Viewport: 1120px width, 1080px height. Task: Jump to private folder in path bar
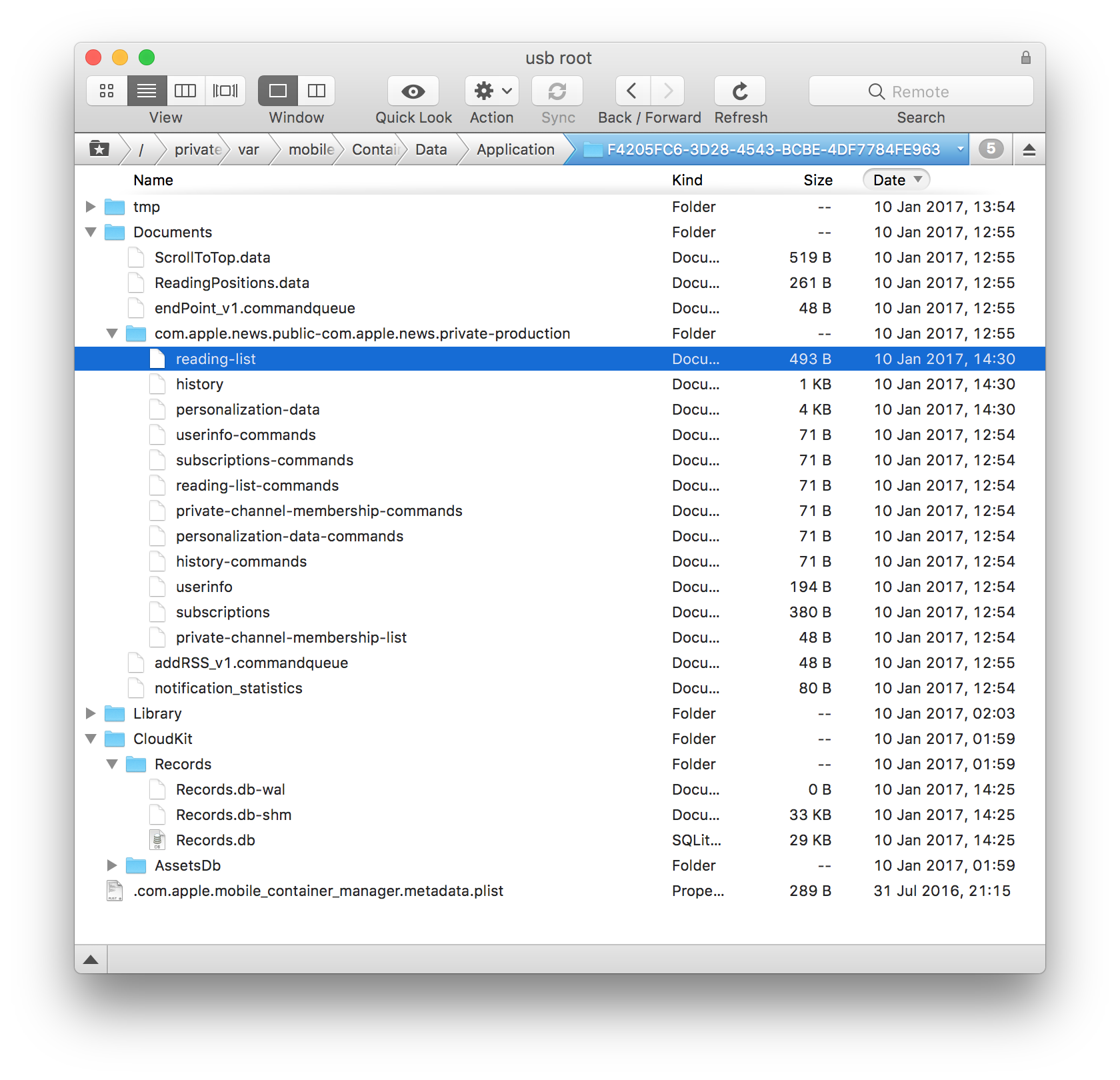point(197,149)
